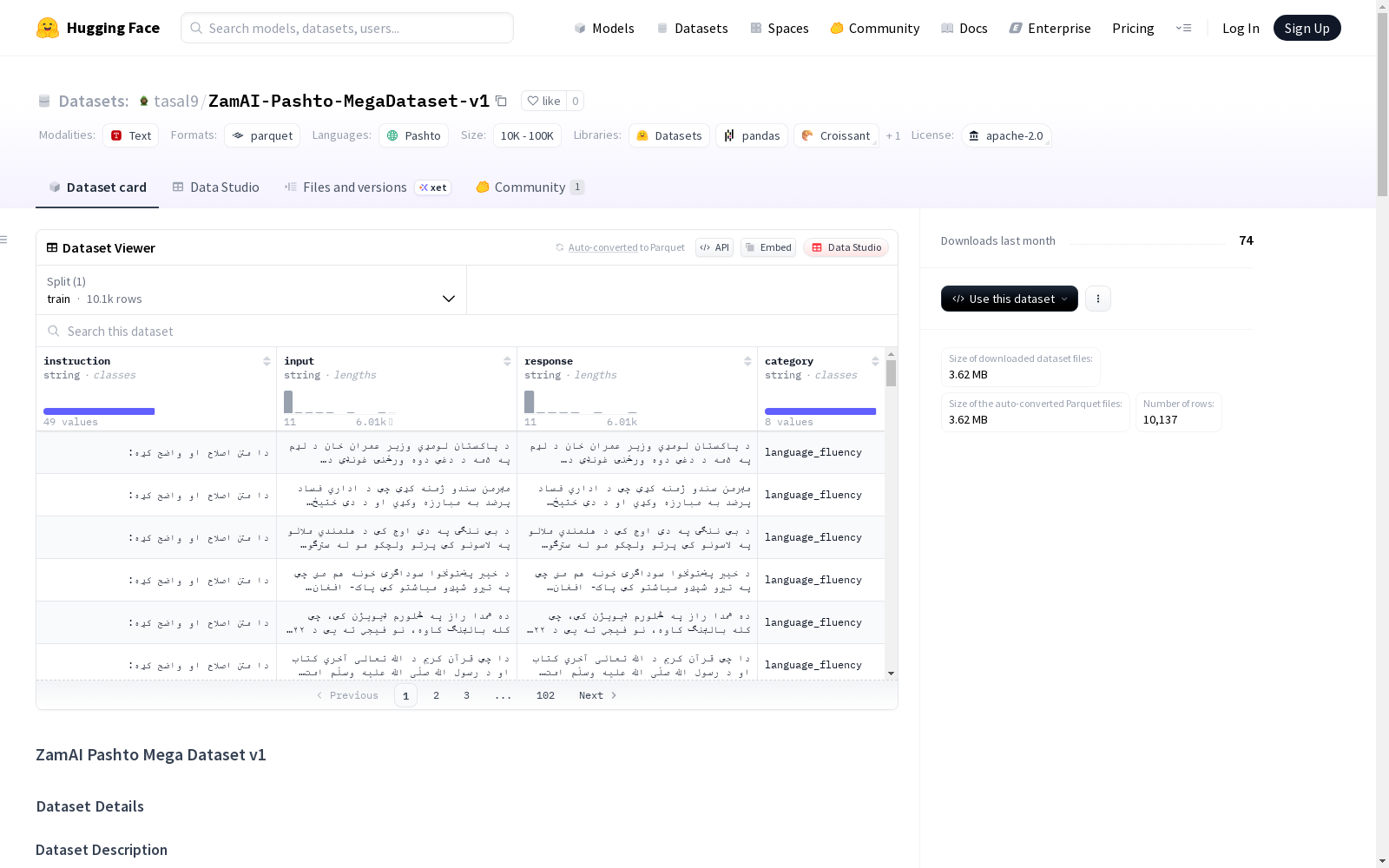The width and height of the screenshot is (1389, 868).
Task: Sort the instruction column
Action: pos(267,361)
